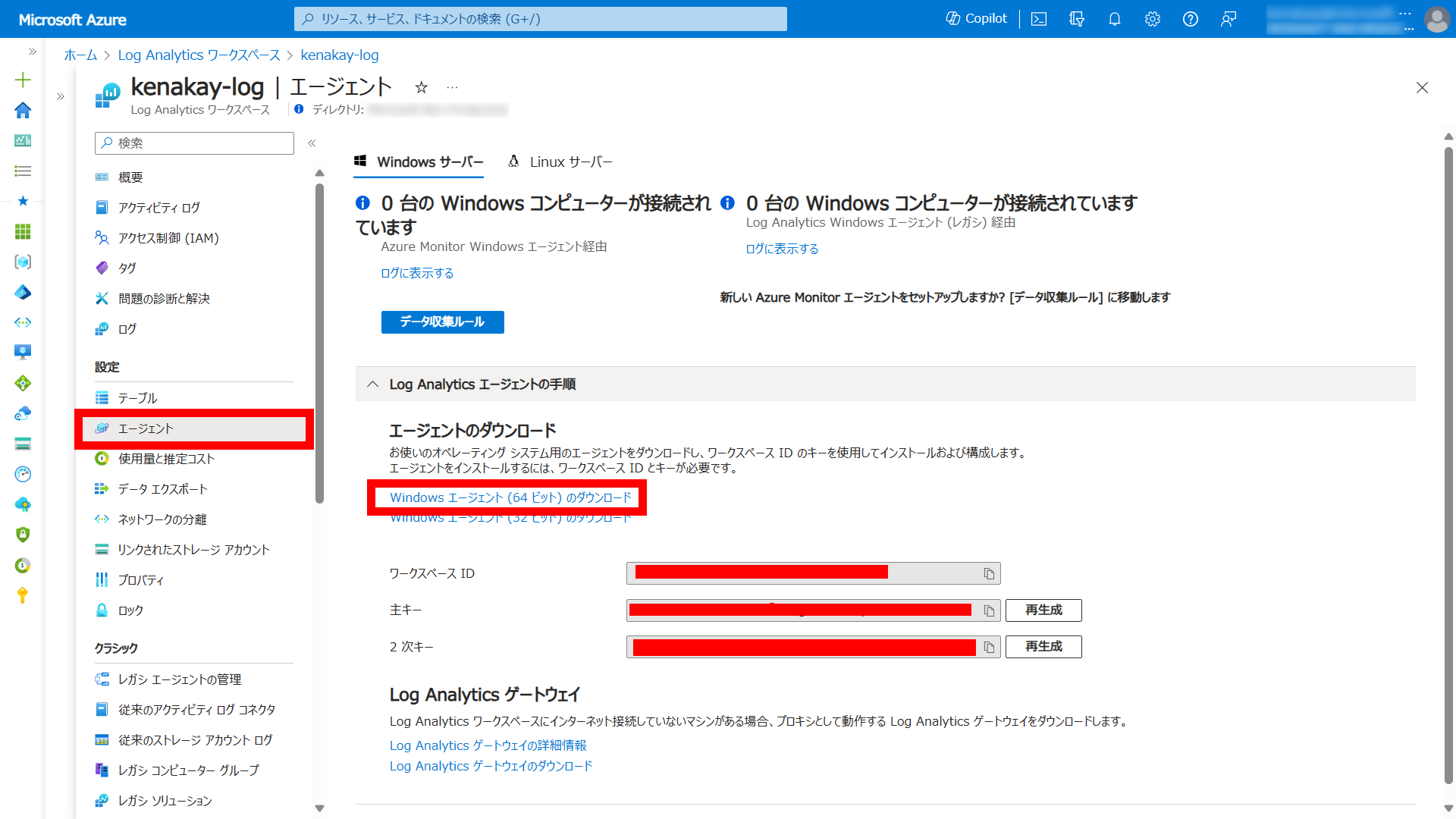Open Log Analytics ワークスペース breadcrumb

(199, 55)
